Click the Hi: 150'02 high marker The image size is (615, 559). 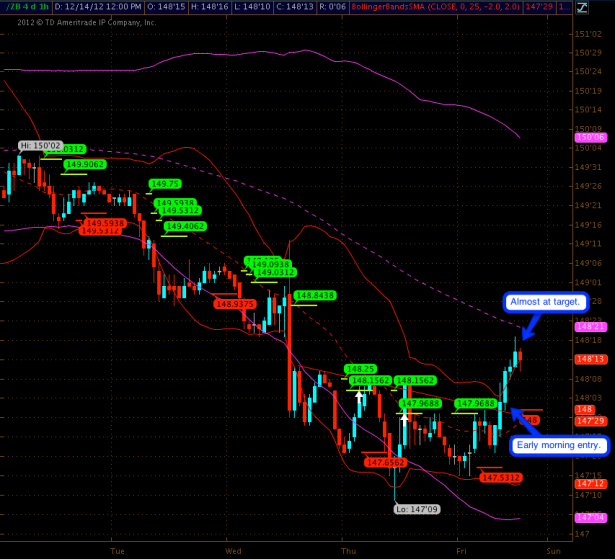click(39, 146)
